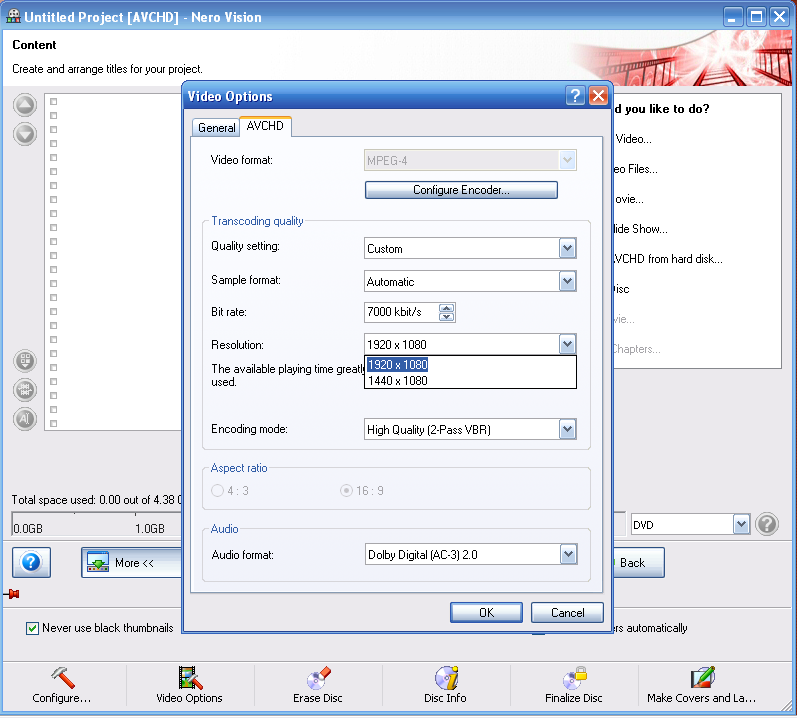Click the third gray round button icon
This screenshot has width=797, height=718.
25,360
